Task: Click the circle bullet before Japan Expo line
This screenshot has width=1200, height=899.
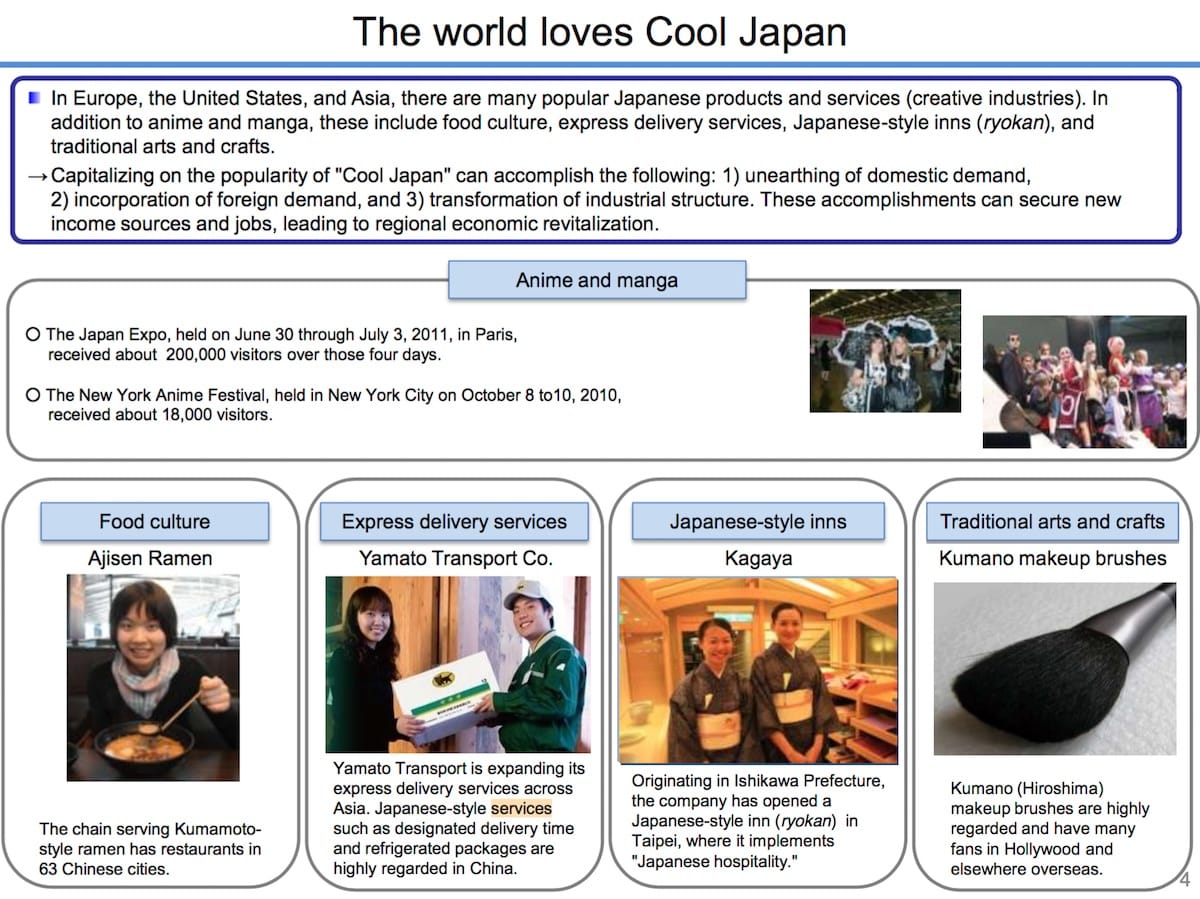Action: (33, 335)
